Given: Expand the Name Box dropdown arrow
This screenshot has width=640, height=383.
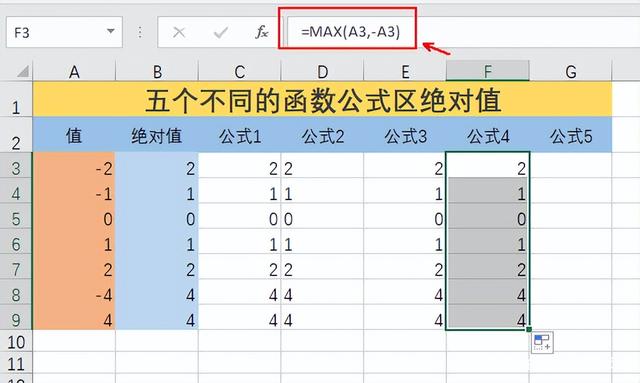Looking at the screenshot, I should [110, 31].
